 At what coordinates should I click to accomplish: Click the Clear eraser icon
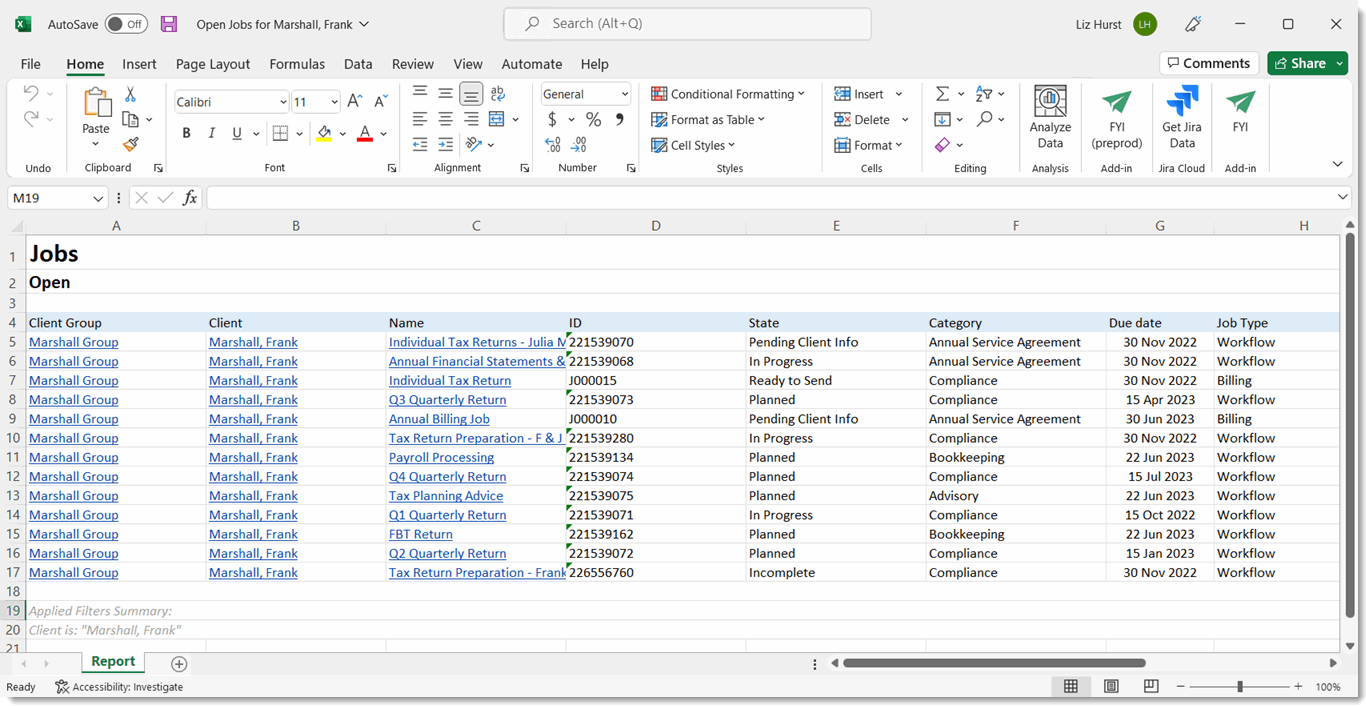tap(942, 145)
